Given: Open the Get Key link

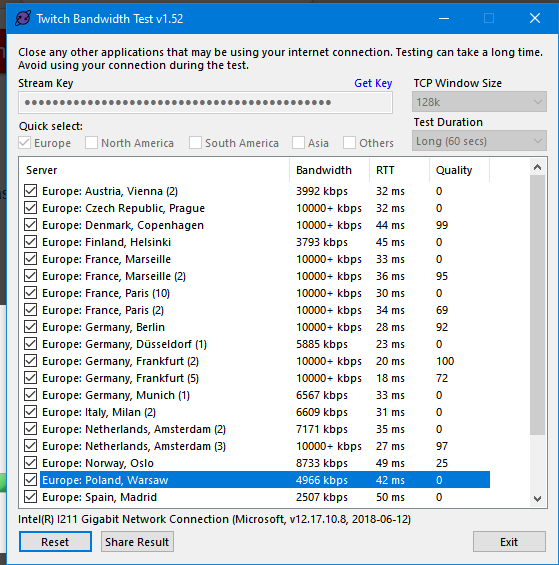Looking at the screenshot, I should point(373,83).
